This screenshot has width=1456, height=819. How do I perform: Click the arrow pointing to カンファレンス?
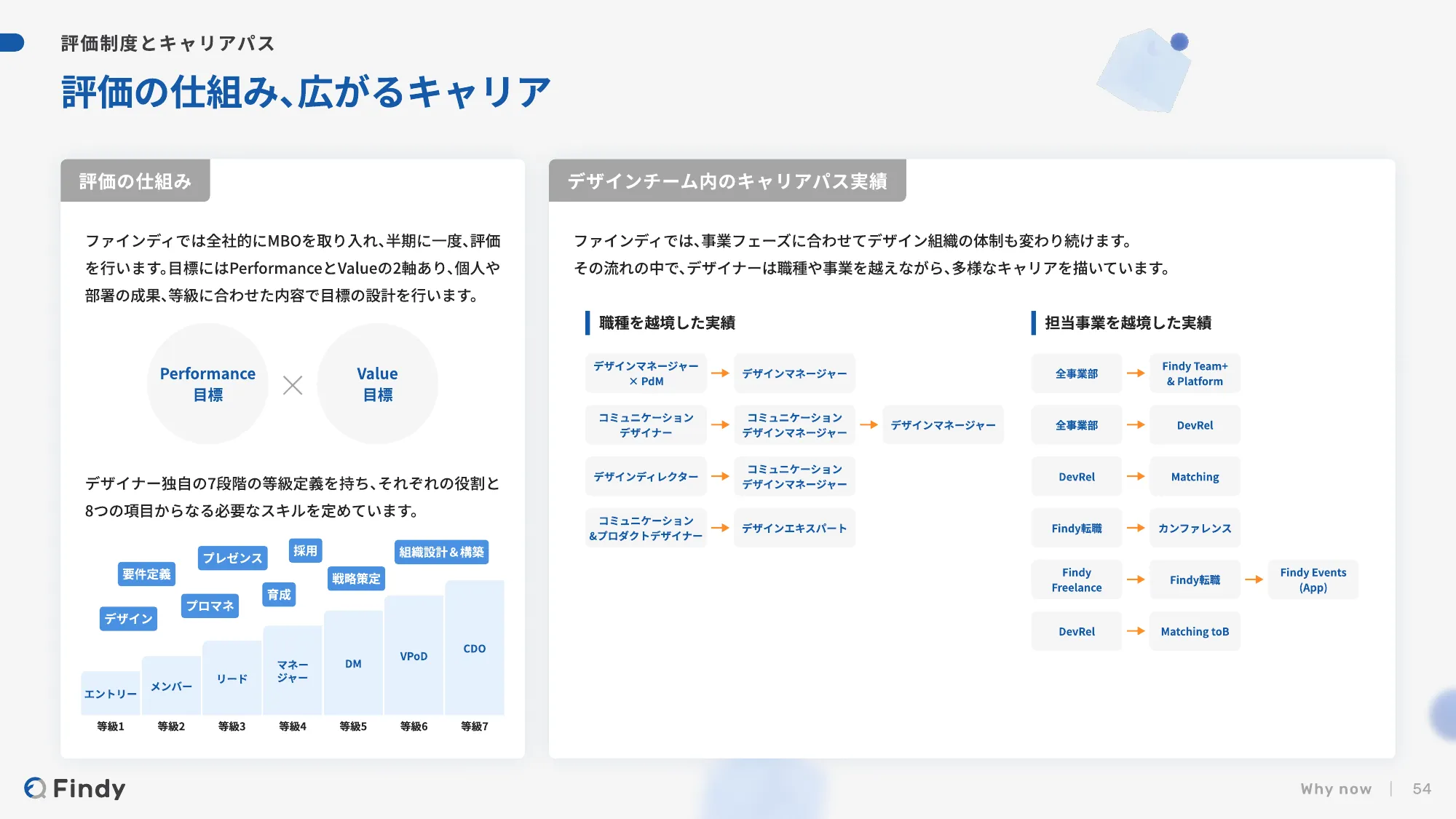tap(1136, 528)
